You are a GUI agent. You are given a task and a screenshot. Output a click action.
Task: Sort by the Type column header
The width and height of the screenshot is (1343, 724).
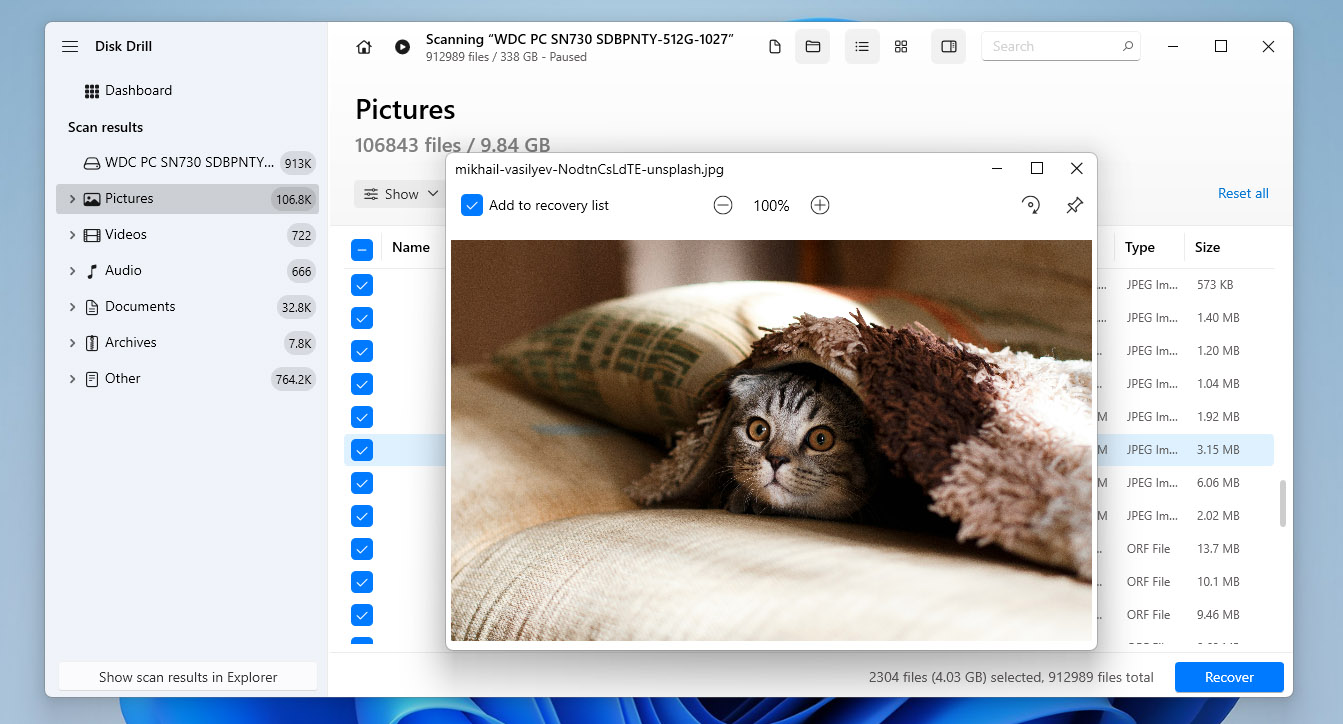1140,248
